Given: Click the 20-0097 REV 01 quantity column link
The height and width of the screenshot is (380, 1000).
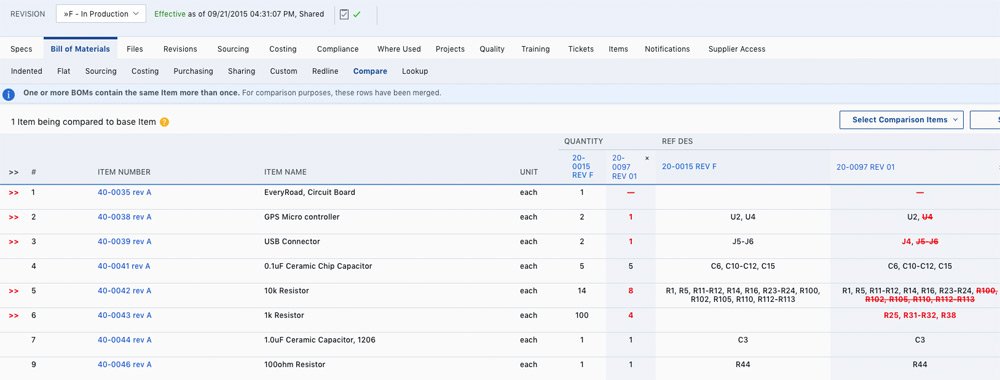Looking at the screenshot, I should tap(624, 166).
